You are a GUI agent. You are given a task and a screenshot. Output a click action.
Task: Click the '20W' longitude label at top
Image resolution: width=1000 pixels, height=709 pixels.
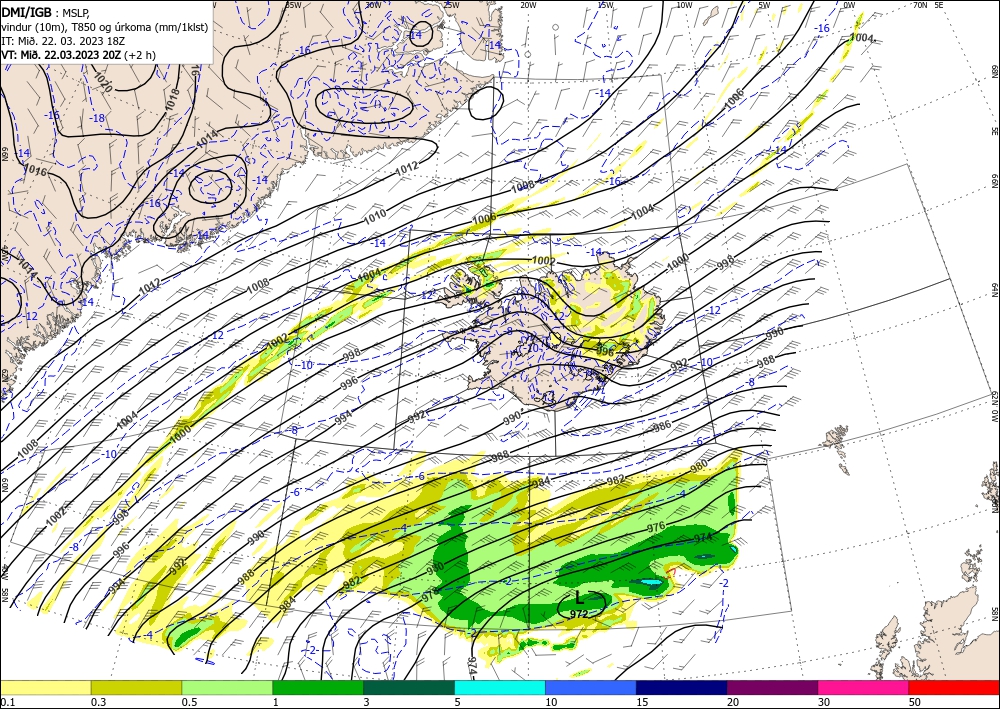[x=528, y=5]
